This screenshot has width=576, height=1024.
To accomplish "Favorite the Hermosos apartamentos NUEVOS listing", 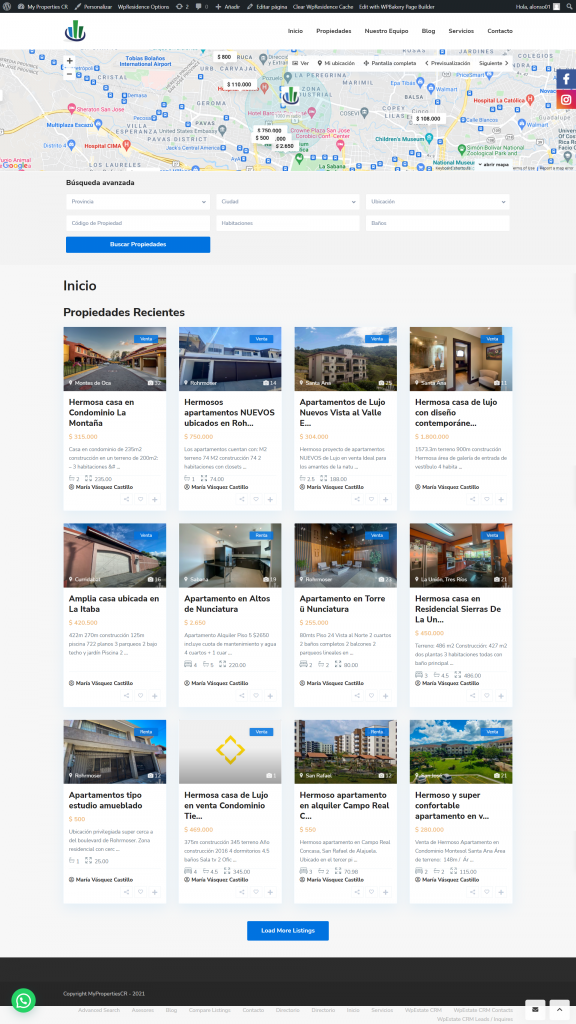I will (256, 500).
